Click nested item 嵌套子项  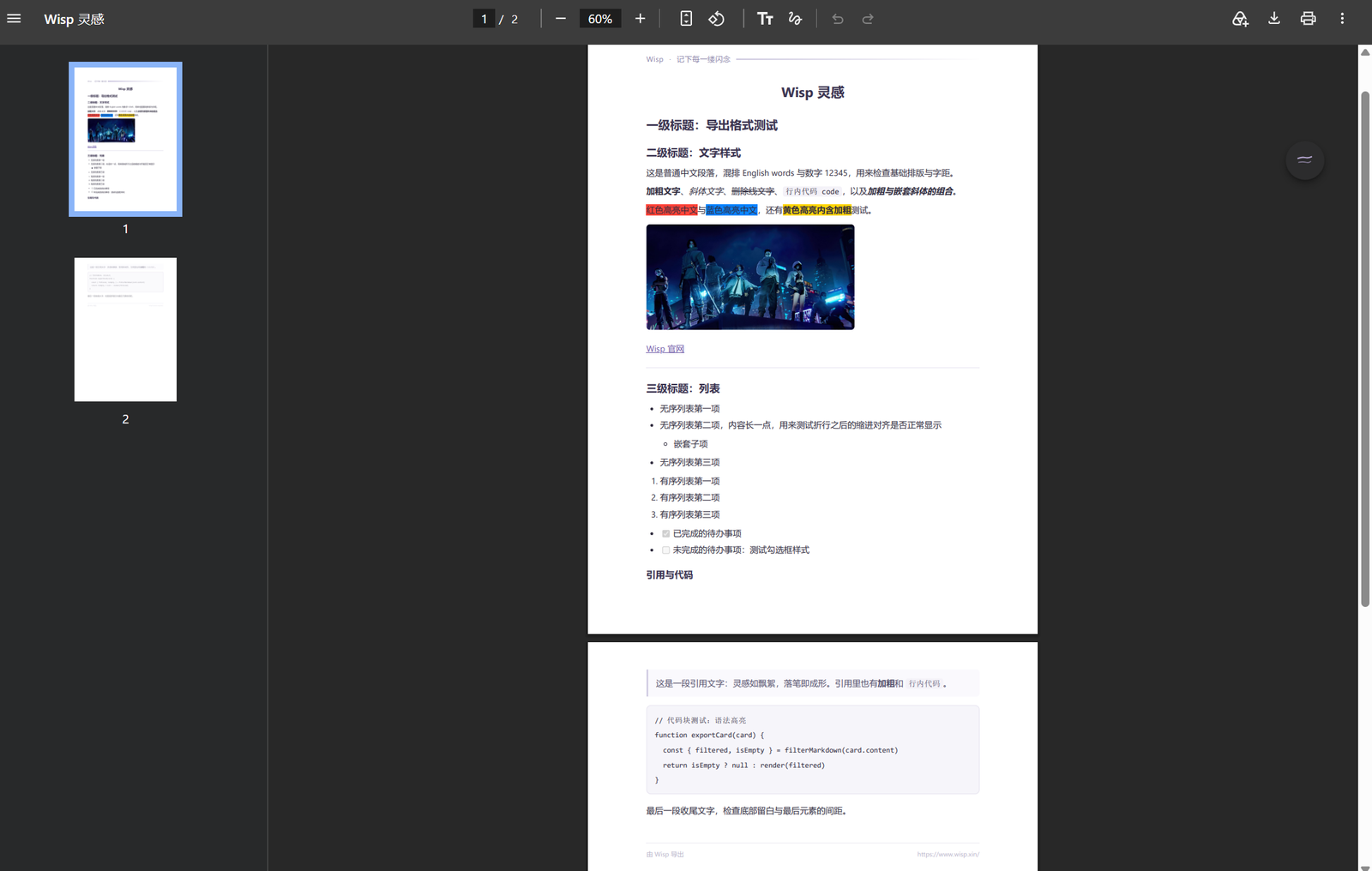pyautogui.click(x=690, y=444)
